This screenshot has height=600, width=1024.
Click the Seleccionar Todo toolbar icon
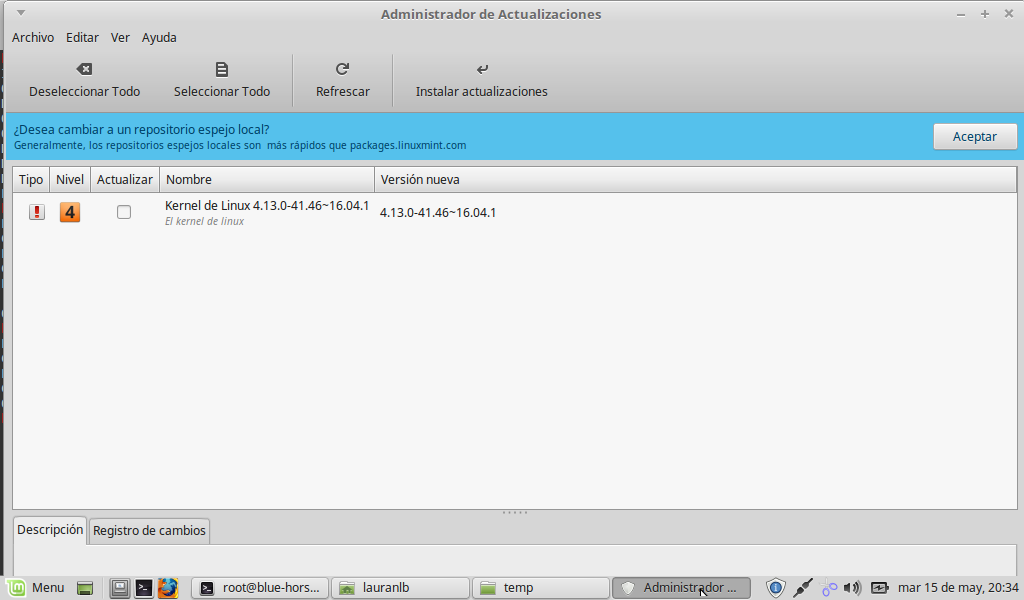tap(222, 69)
